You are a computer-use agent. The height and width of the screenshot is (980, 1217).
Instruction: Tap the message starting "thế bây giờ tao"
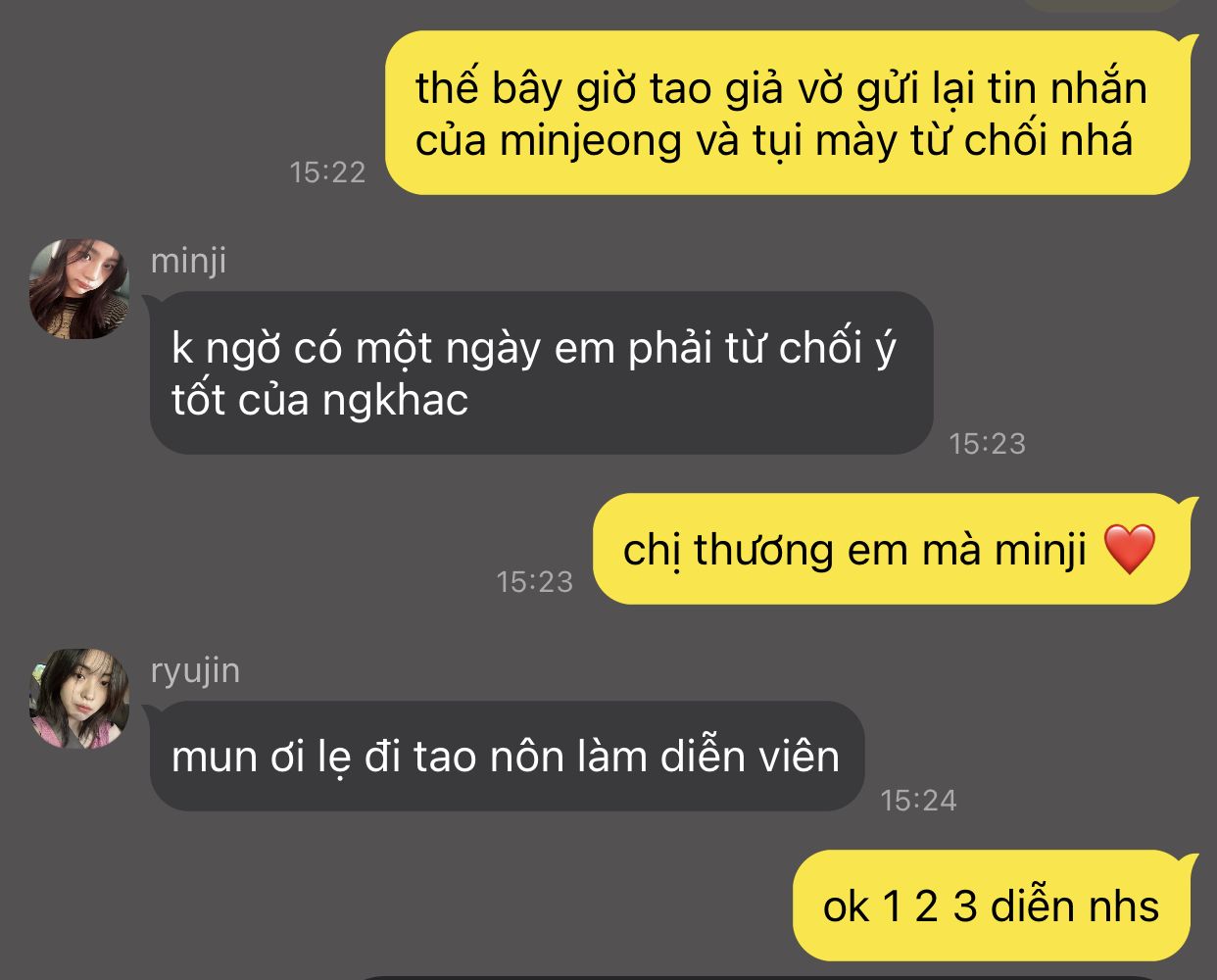(x=787, y=113)
